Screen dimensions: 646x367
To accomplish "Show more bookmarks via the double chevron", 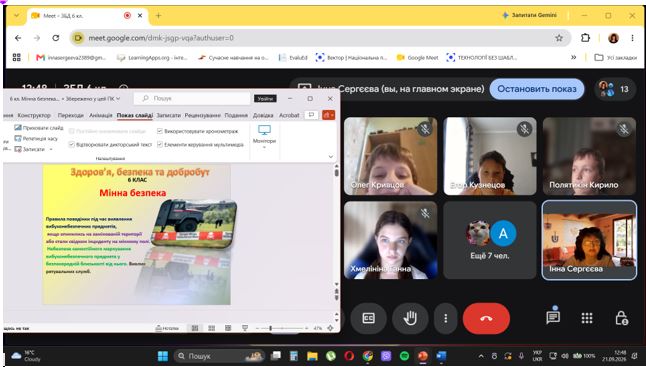I will [573, 58].
